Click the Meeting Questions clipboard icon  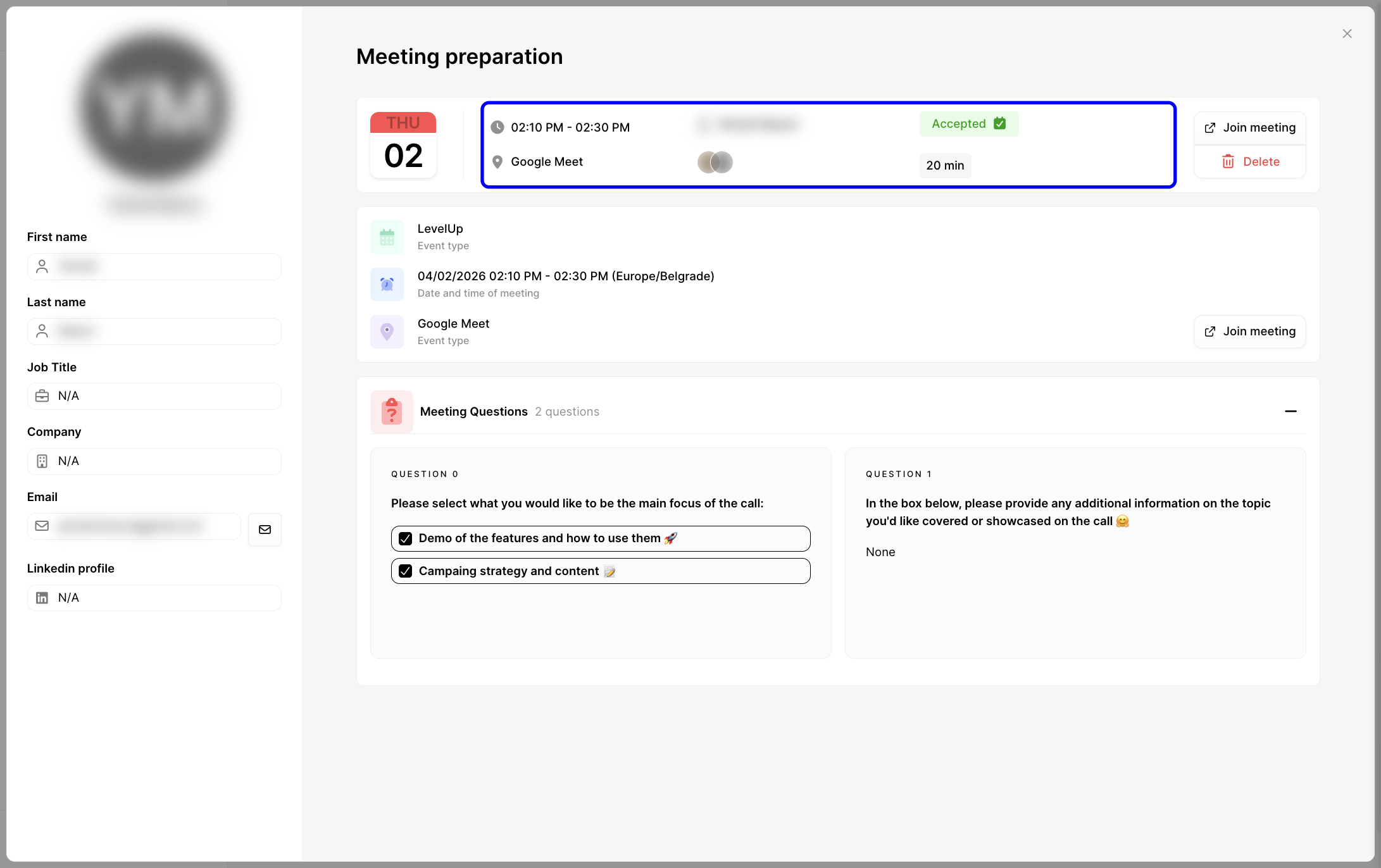coord(391,411)
